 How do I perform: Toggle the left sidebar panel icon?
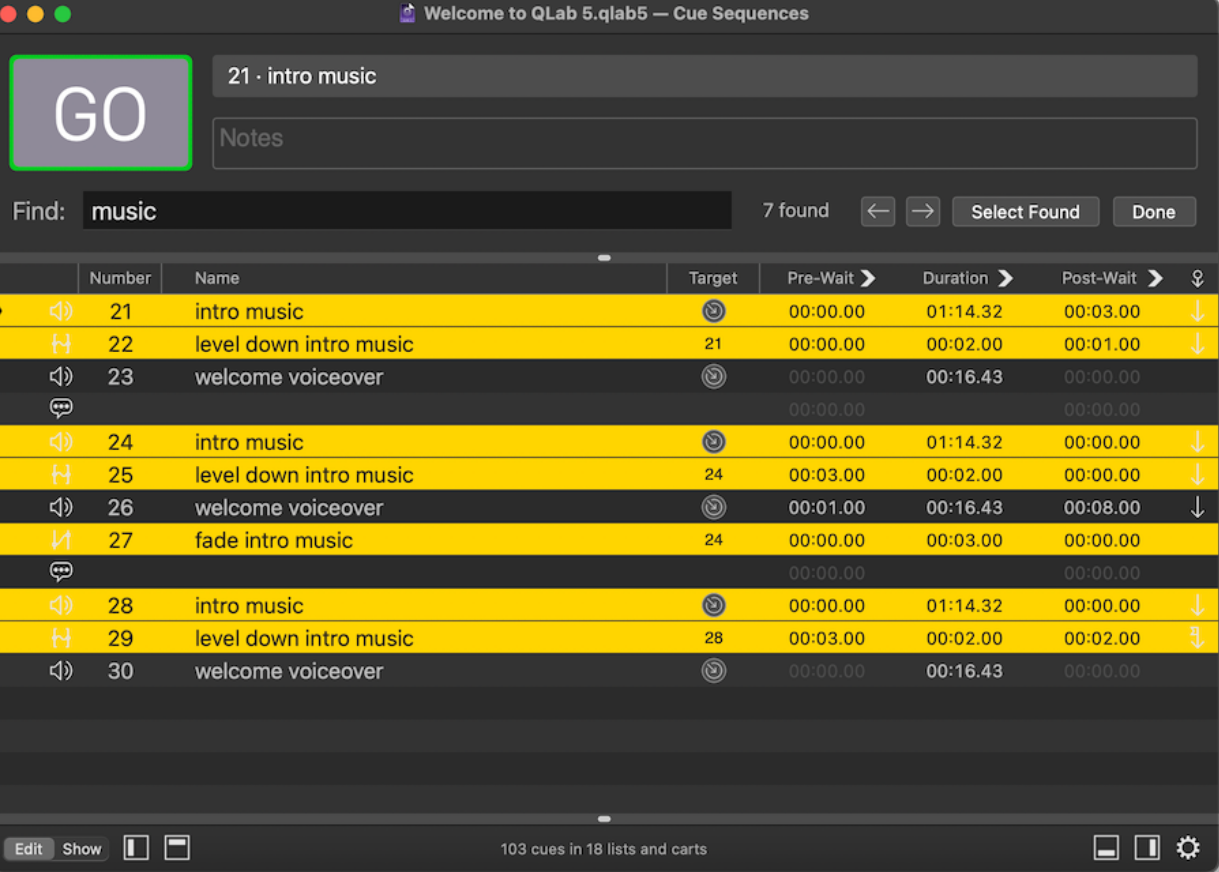click(x=136, y=848)
